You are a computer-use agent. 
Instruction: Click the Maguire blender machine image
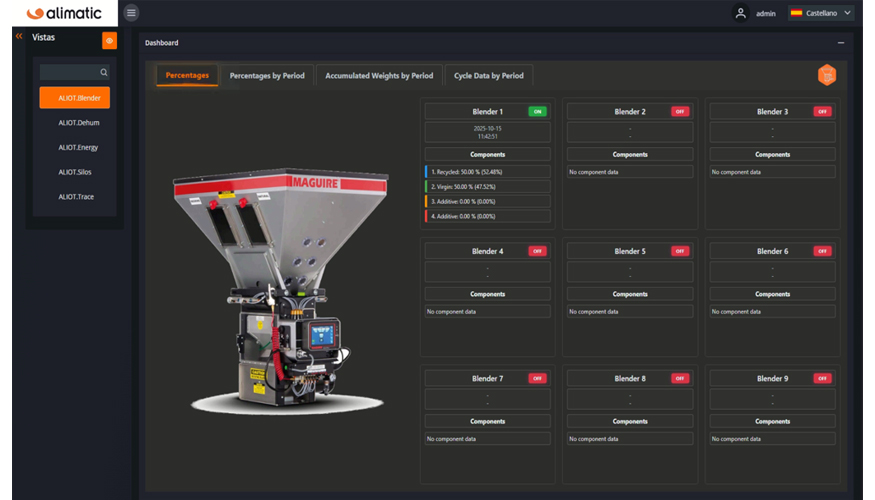(x=282, y=290)
